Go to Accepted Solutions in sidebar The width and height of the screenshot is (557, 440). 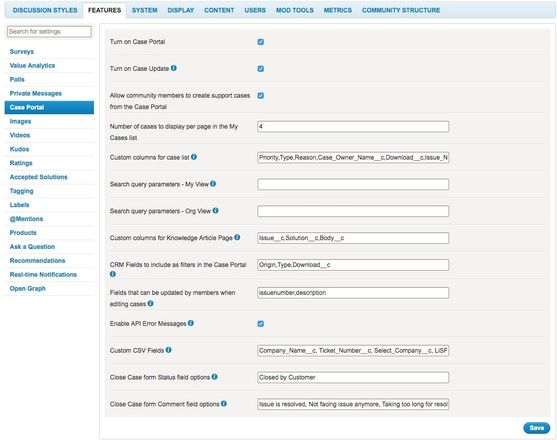(38, 177)
